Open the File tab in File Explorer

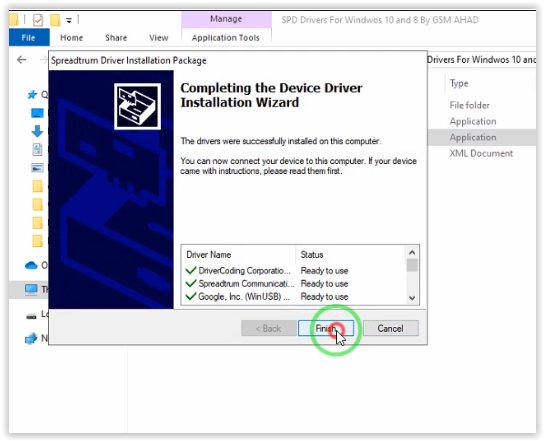[28, 37]
